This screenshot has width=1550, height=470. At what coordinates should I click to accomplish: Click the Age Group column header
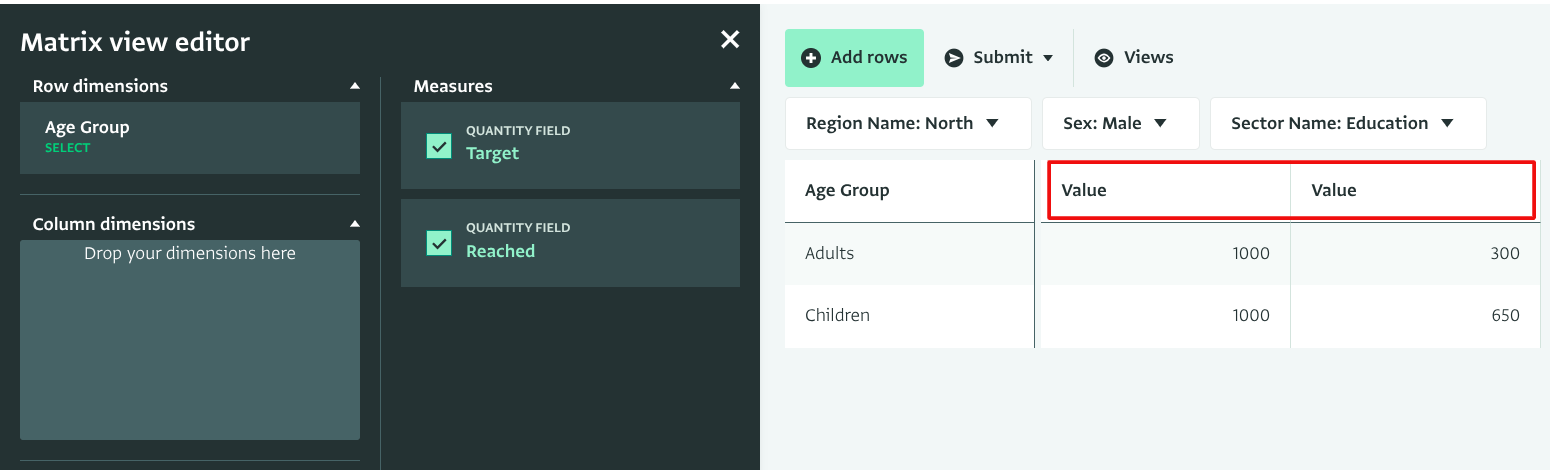(847, 191)
